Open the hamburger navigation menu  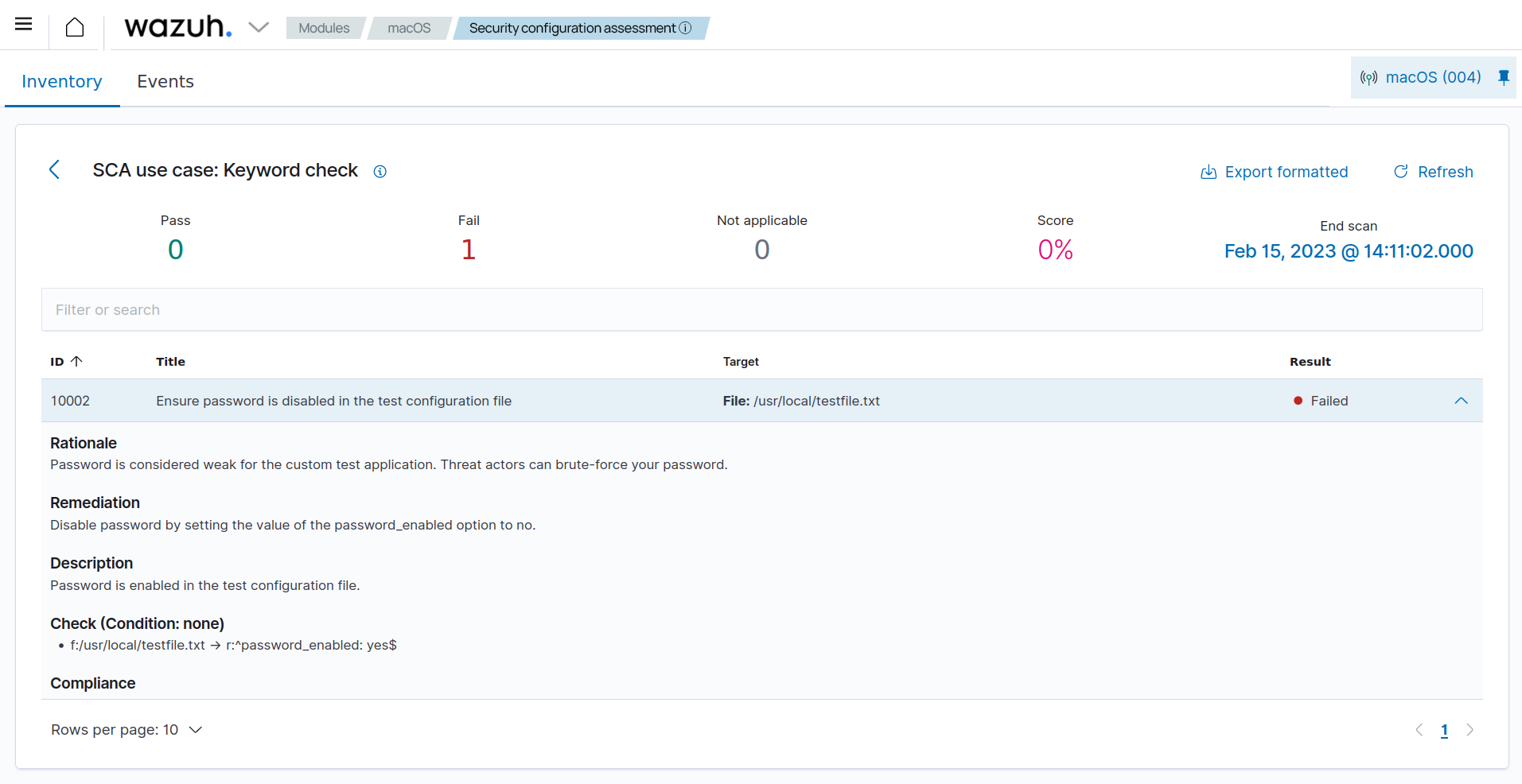tap(24, 25)
